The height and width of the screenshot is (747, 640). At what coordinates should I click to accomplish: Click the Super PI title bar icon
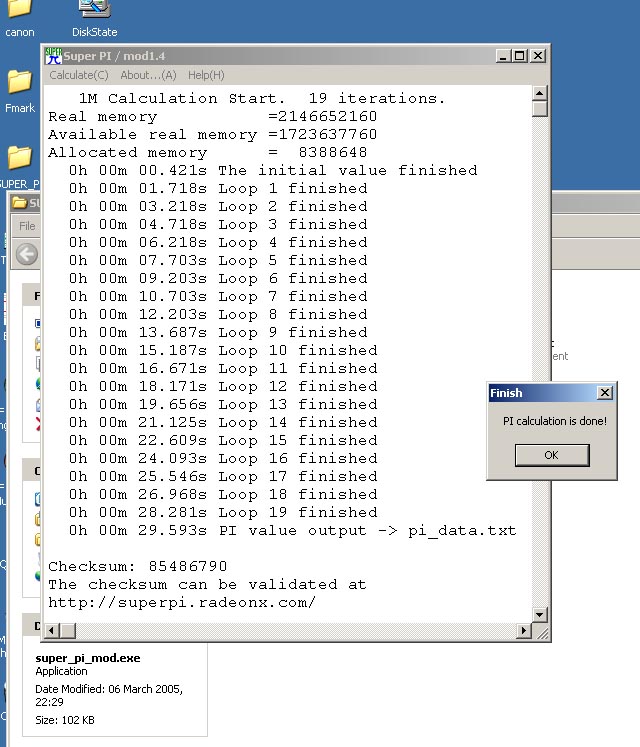click(x=53, y=56)
